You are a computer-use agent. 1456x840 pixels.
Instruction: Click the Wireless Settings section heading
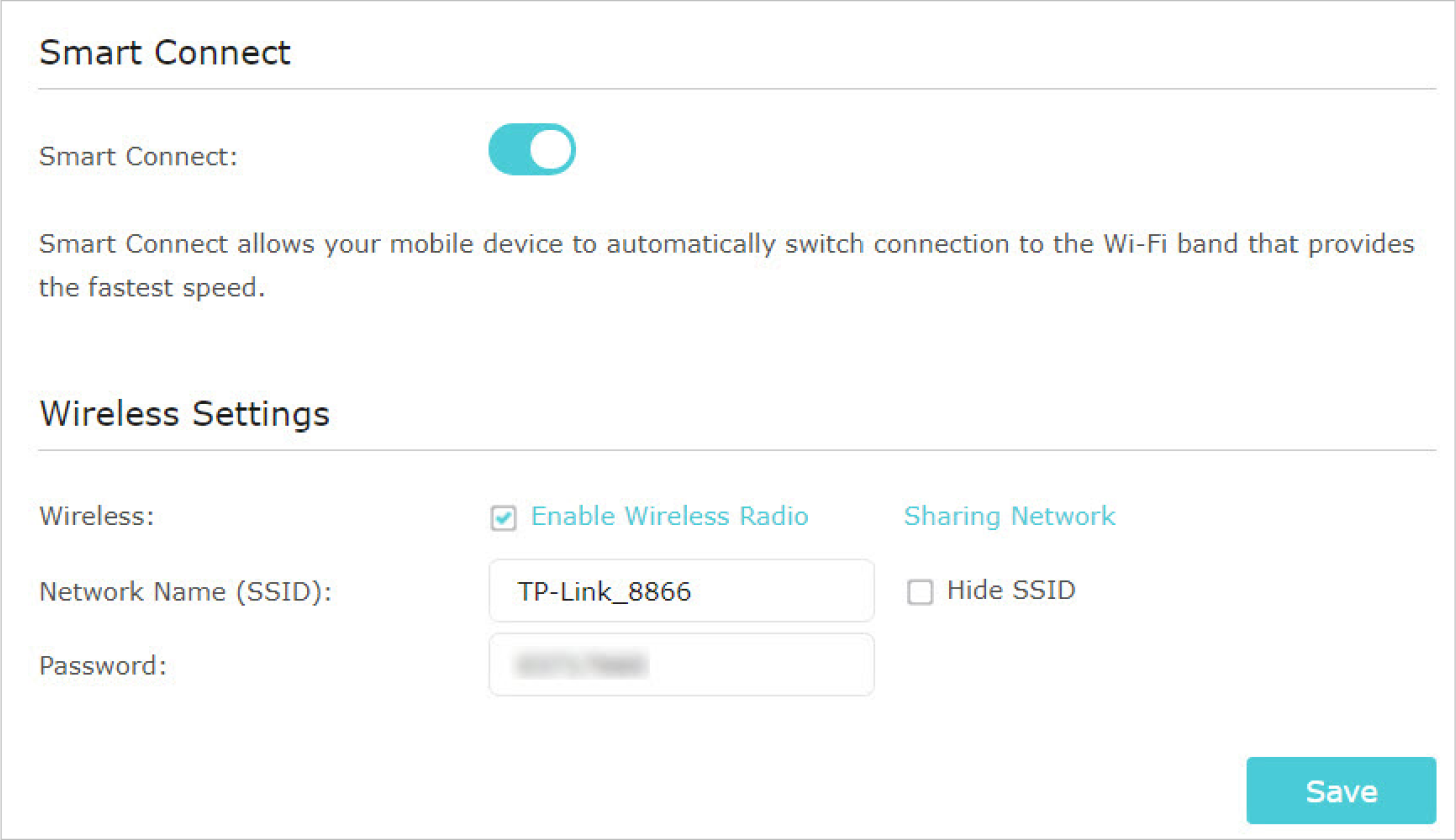(x=184, y=413)
